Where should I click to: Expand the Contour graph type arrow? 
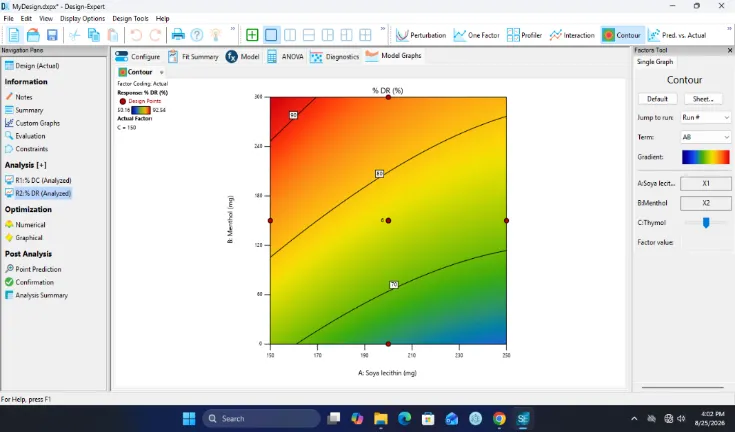(x=161, y=72)
